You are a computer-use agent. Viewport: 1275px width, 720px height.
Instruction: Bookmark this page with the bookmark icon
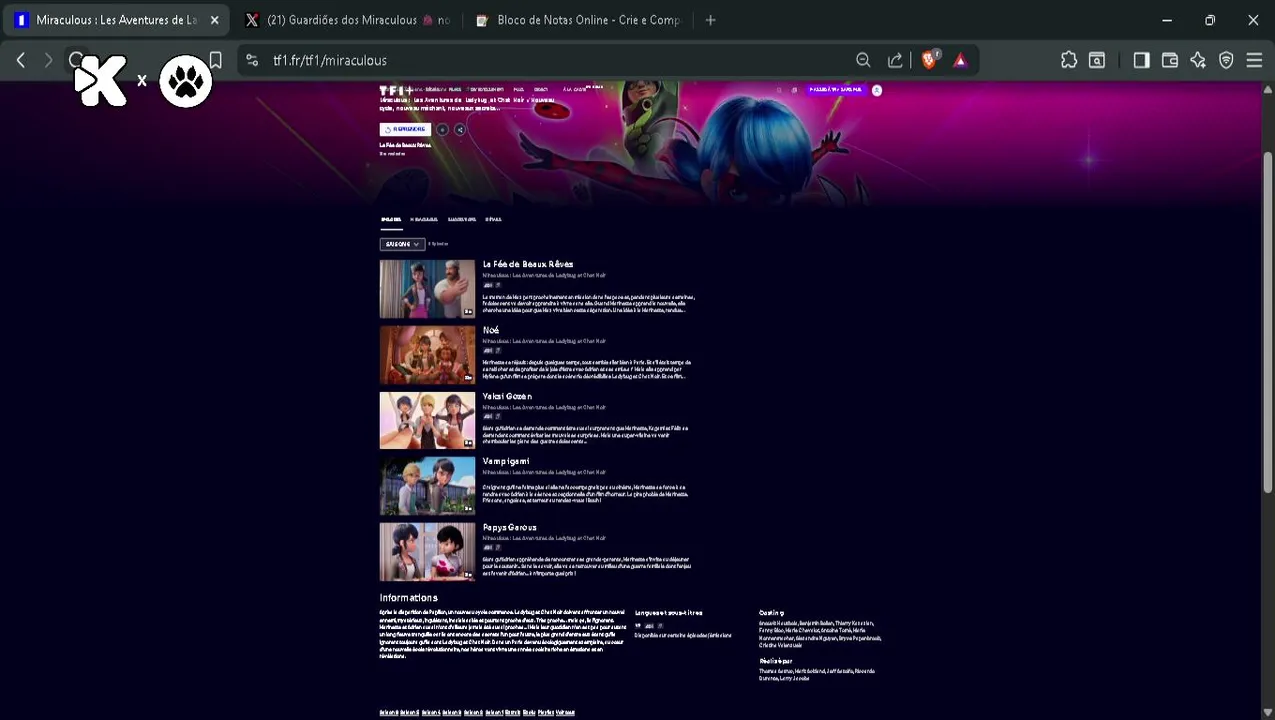click(x=215, y=60)
